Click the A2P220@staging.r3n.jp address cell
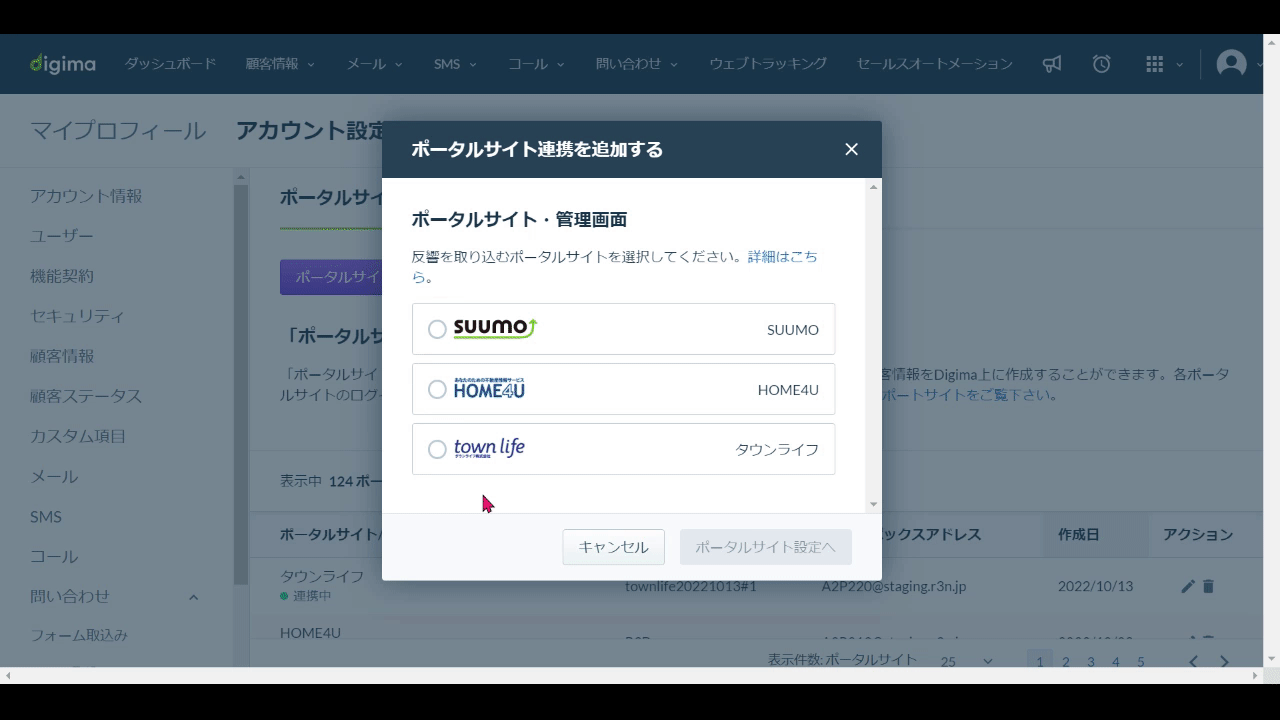 [894, 586]
